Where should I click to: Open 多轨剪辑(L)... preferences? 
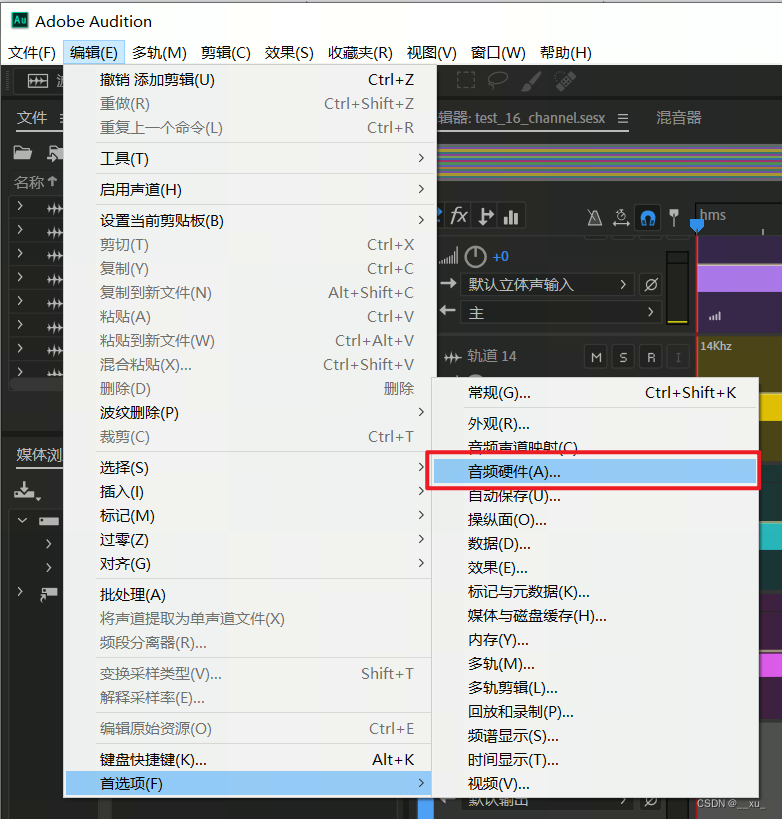click(x=595, y=688)
